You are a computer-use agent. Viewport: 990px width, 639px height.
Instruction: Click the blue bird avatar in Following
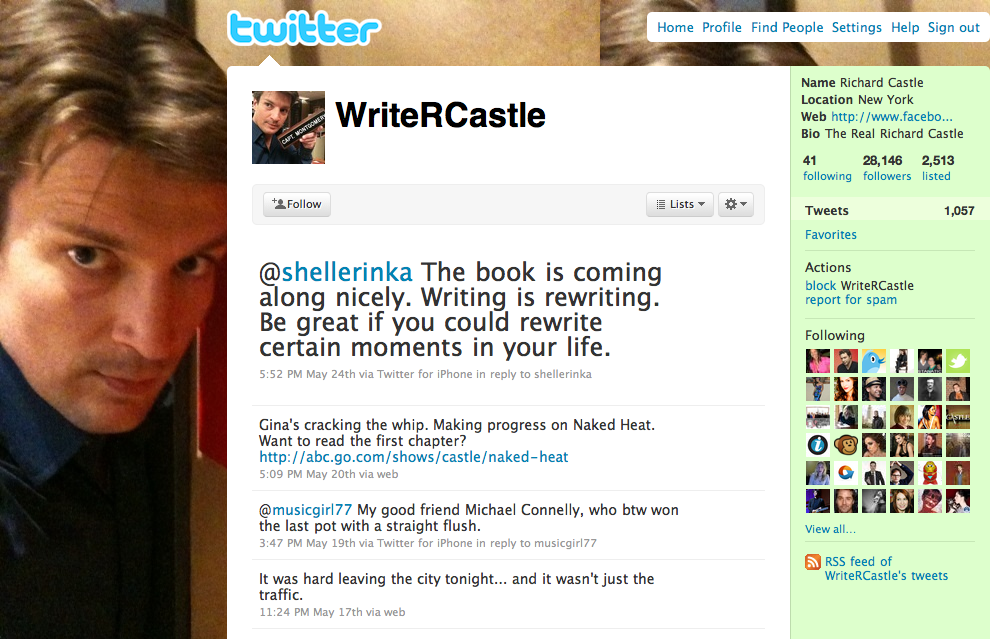pyautogui.click(x=874, y=361)
